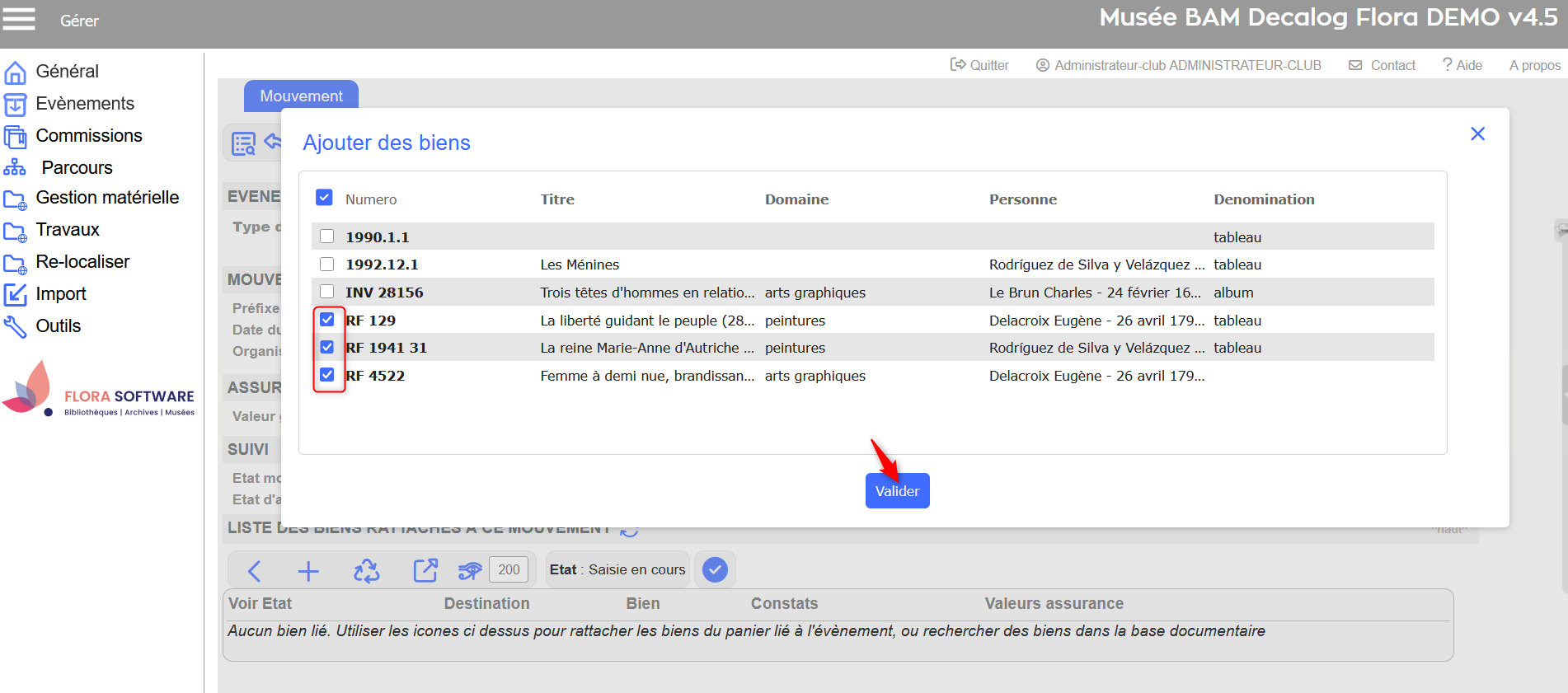Screen dimensions: 1568x693
Task: Open the Aide help link
Action: [1462, 65]
